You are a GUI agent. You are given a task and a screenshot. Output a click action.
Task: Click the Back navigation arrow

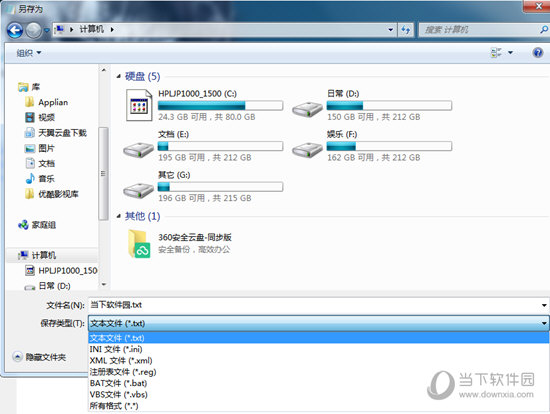pos(15,31)
